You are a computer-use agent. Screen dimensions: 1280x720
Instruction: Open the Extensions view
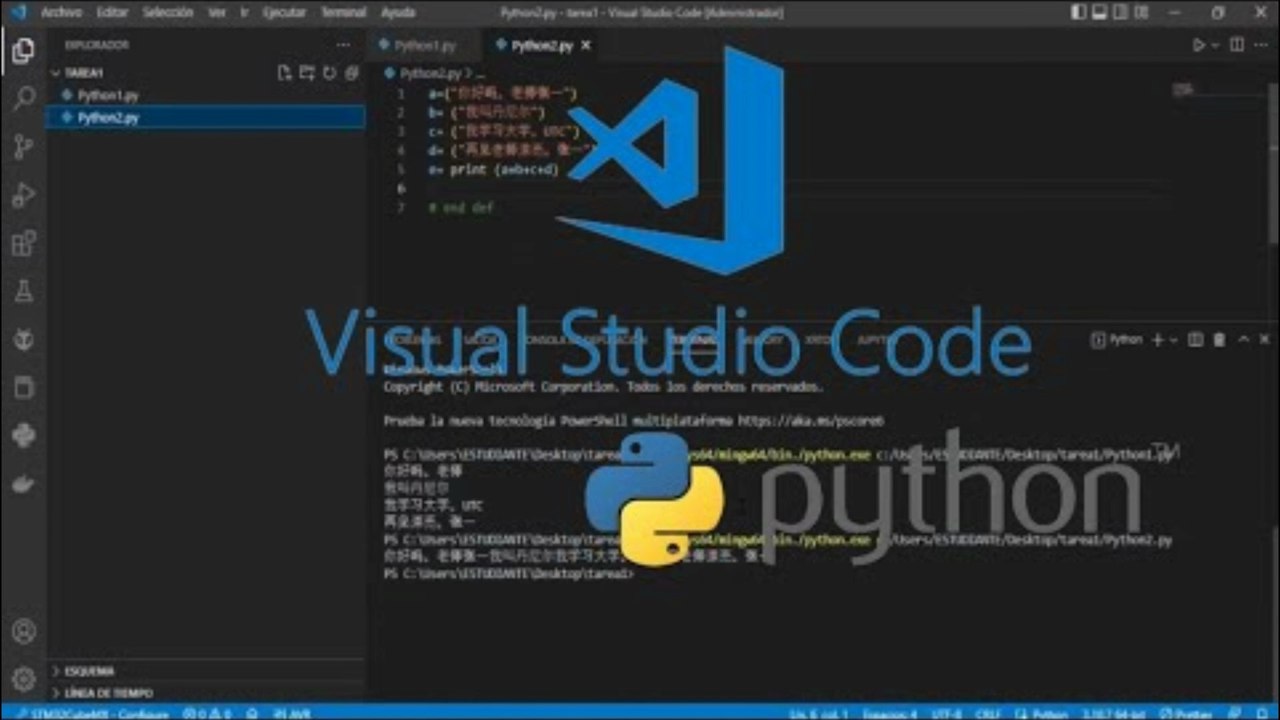[x=23, y=243]
